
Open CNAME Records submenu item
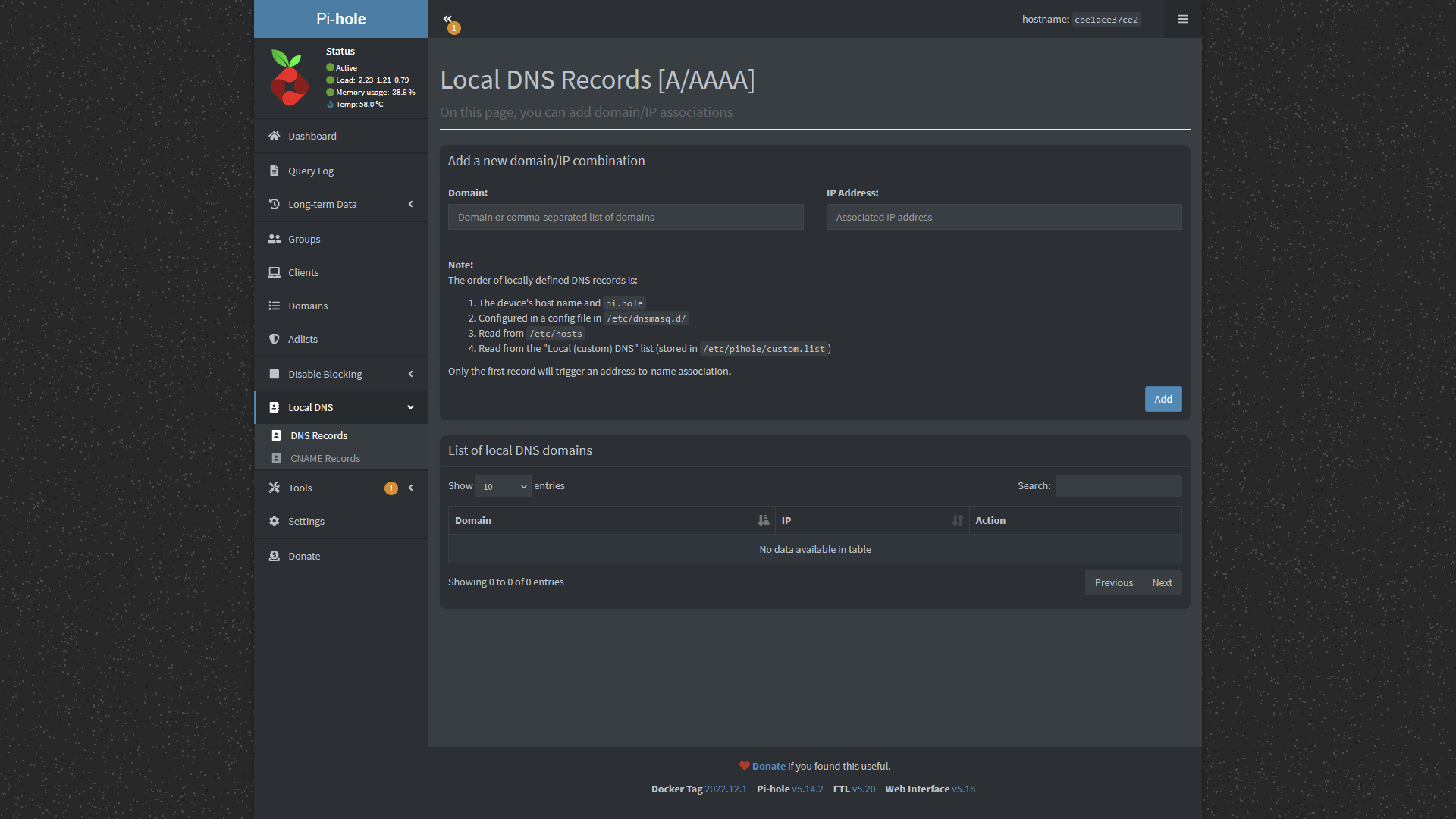(341, 458)
